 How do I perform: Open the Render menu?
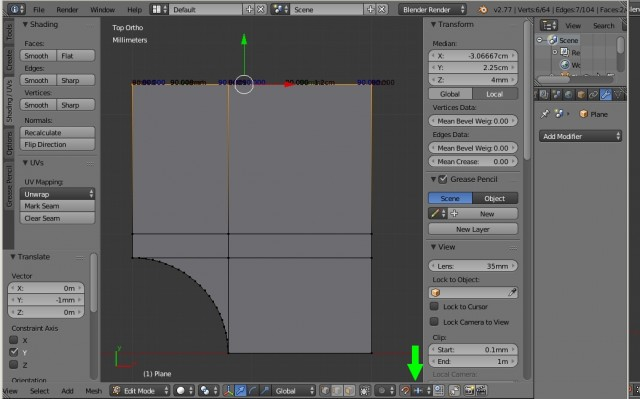[x=67, y=9]
